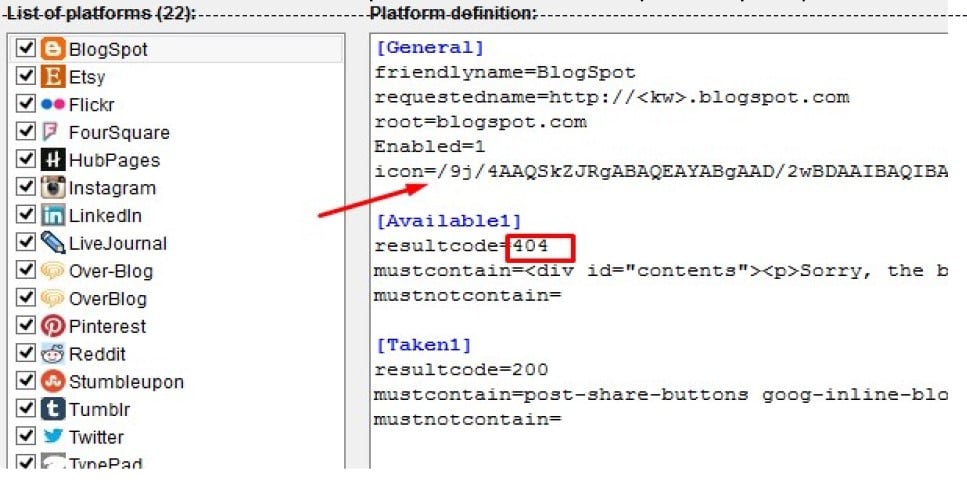The image size is (967, 504).
Task: Select Flickr in the platform list
Action: [91, 105]
